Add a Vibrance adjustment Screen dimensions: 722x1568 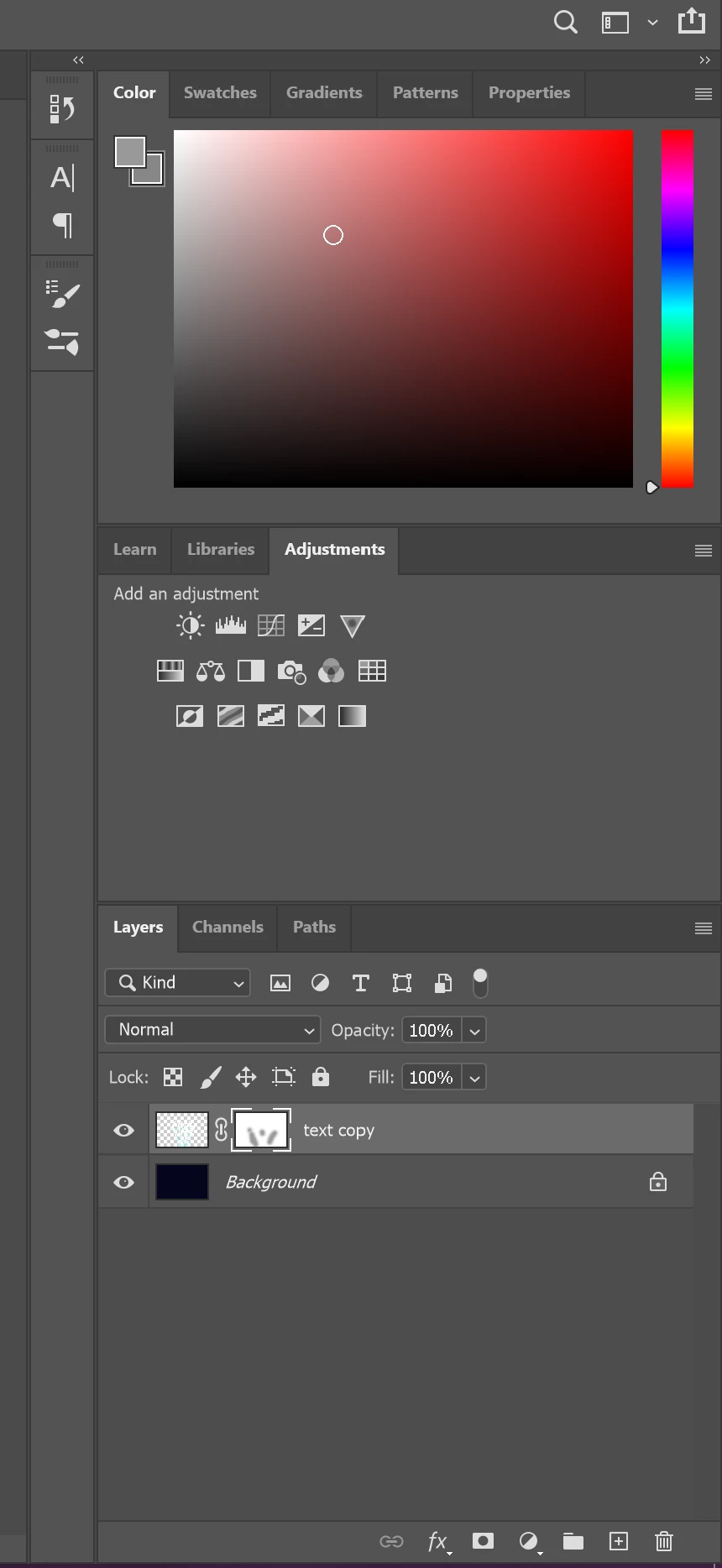[x=353, y=625]
